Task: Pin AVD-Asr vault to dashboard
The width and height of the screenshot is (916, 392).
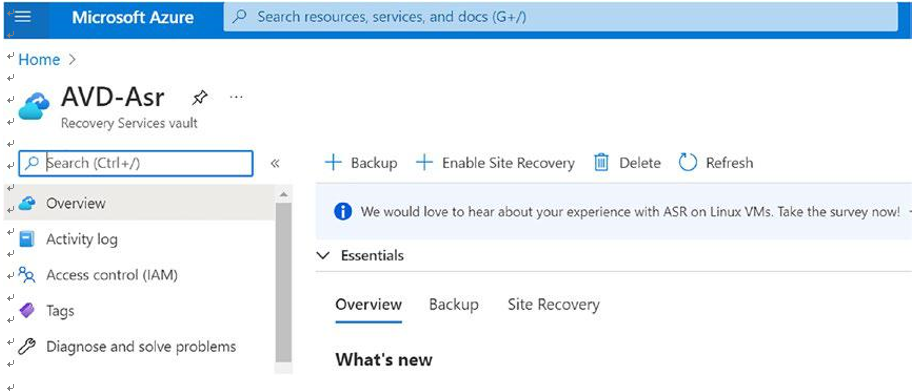Action: [x=200, y=98]
